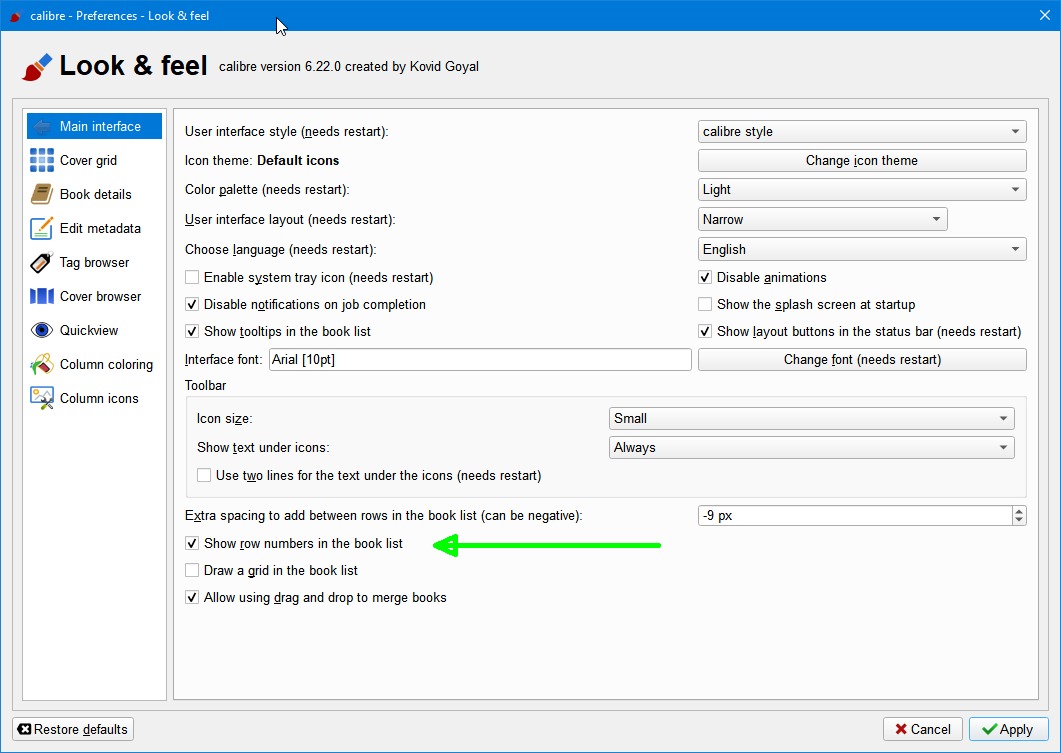Open the User interface layout dropdown

click(822, 219)
